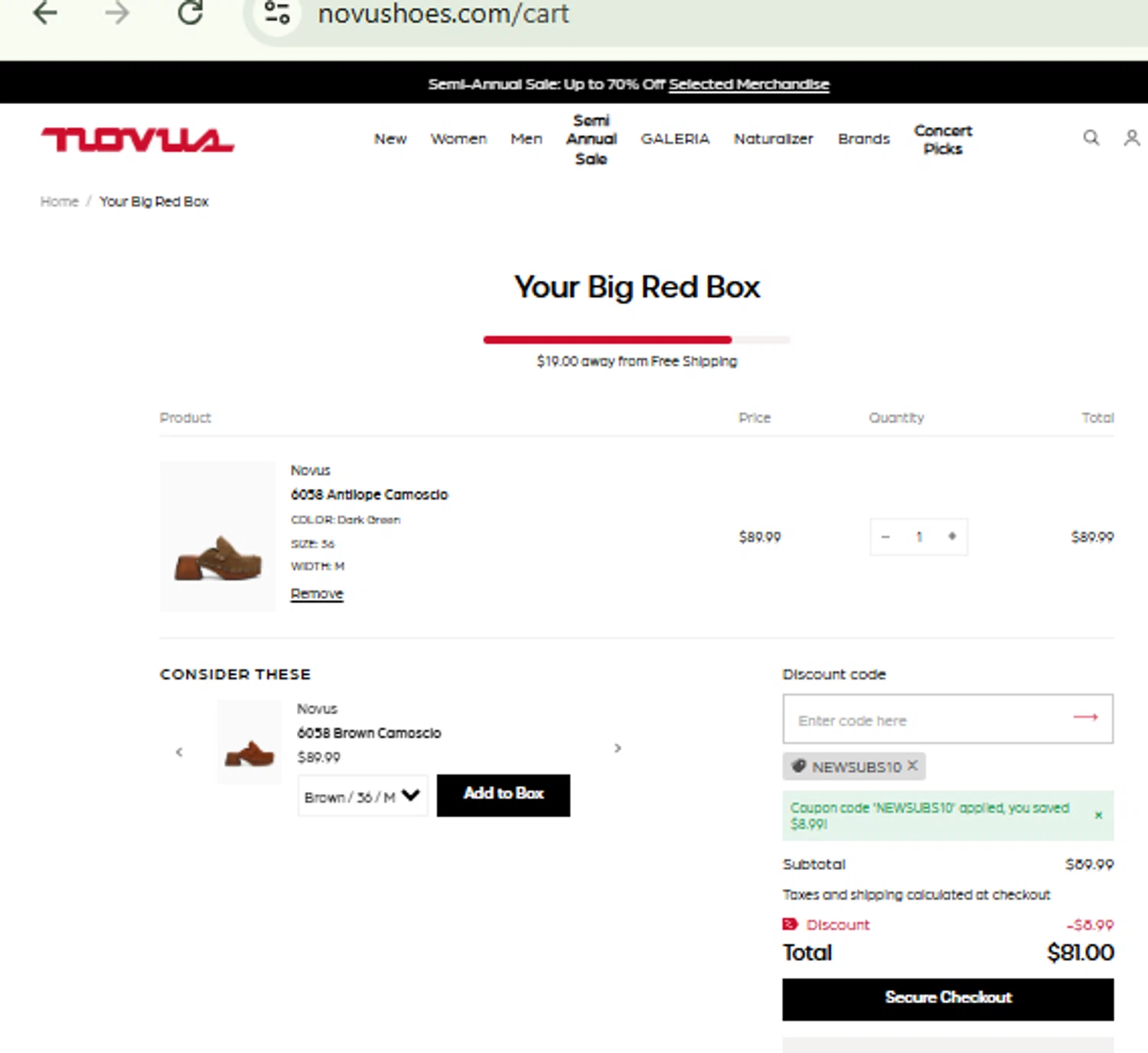Open the account user icon

coord(1132,138)
